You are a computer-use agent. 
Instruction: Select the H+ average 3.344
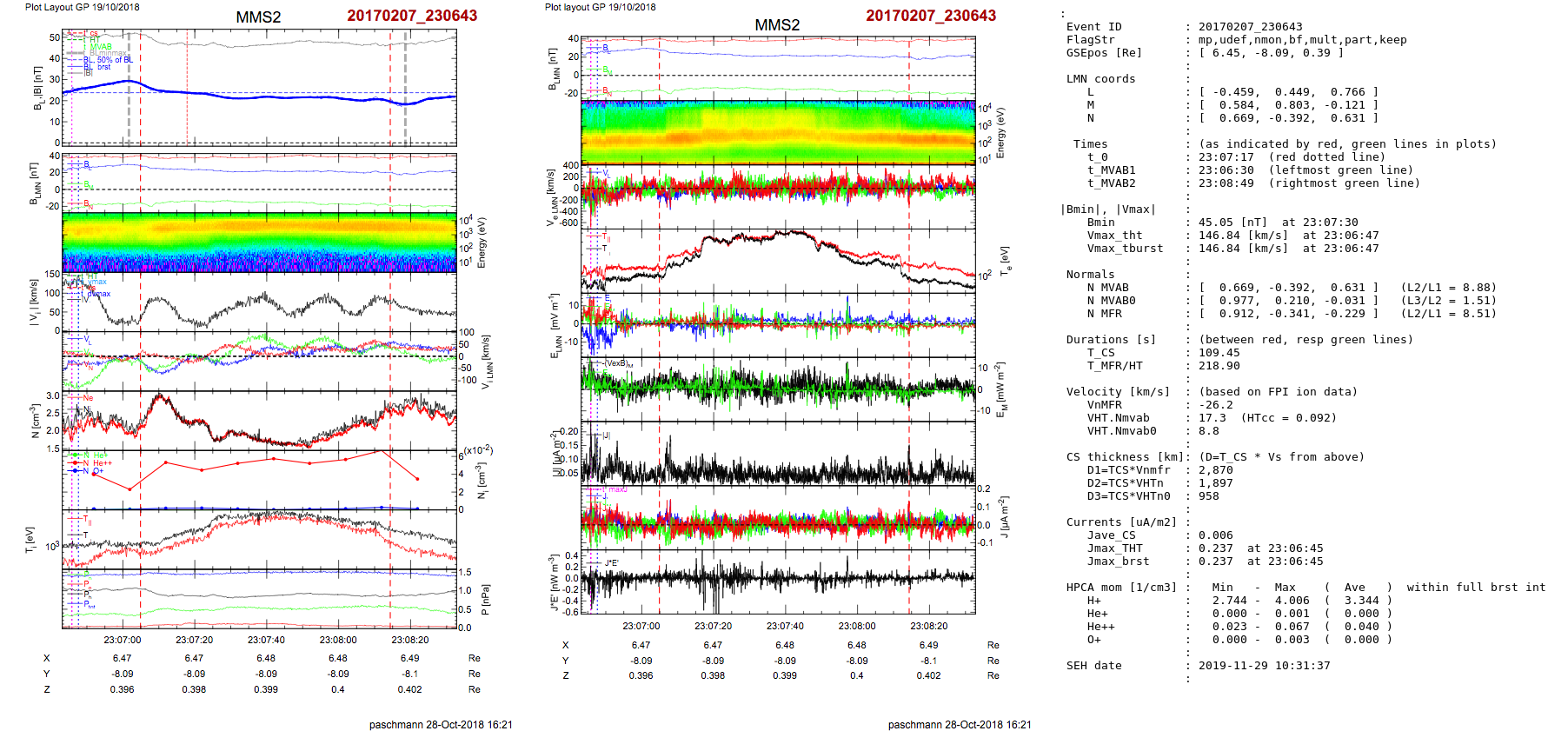(x=1361, y=601)
